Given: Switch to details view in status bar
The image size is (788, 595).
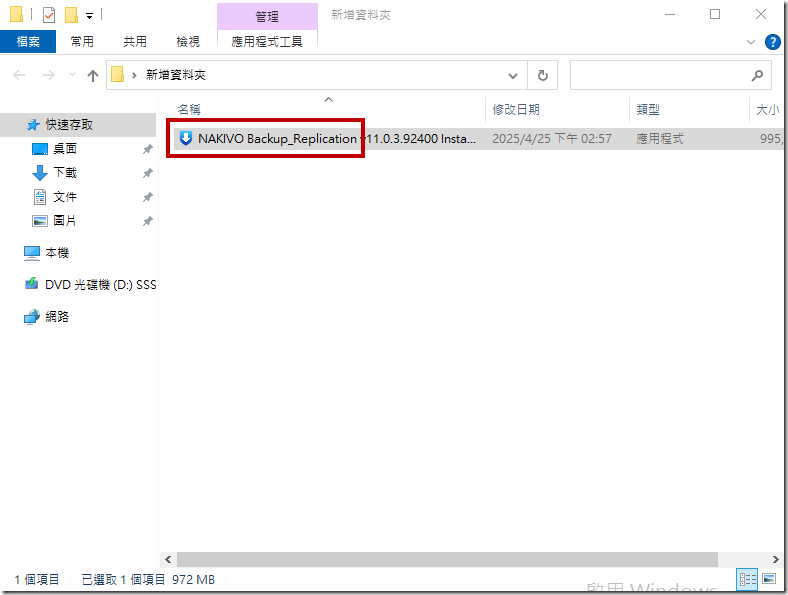Looking at the screenshot, I should click(747, 579).
